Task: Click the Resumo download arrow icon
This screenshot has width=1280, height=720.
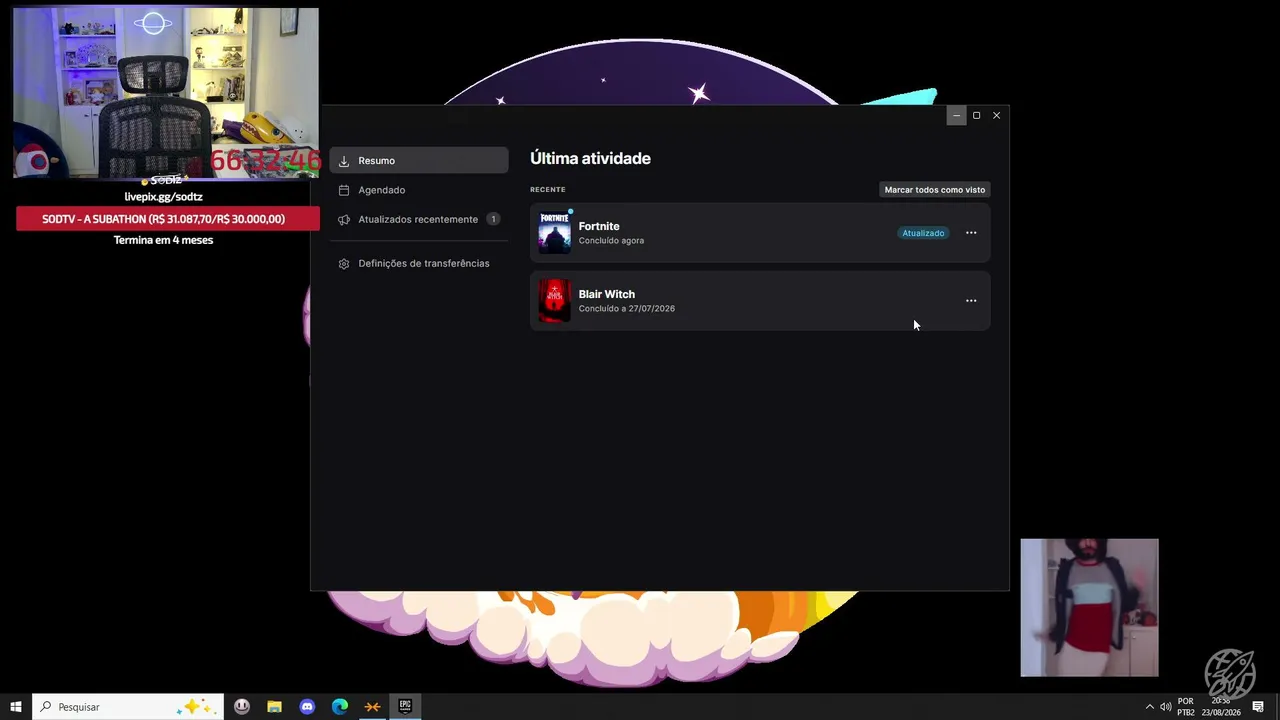Action: (x=344, y=161)
